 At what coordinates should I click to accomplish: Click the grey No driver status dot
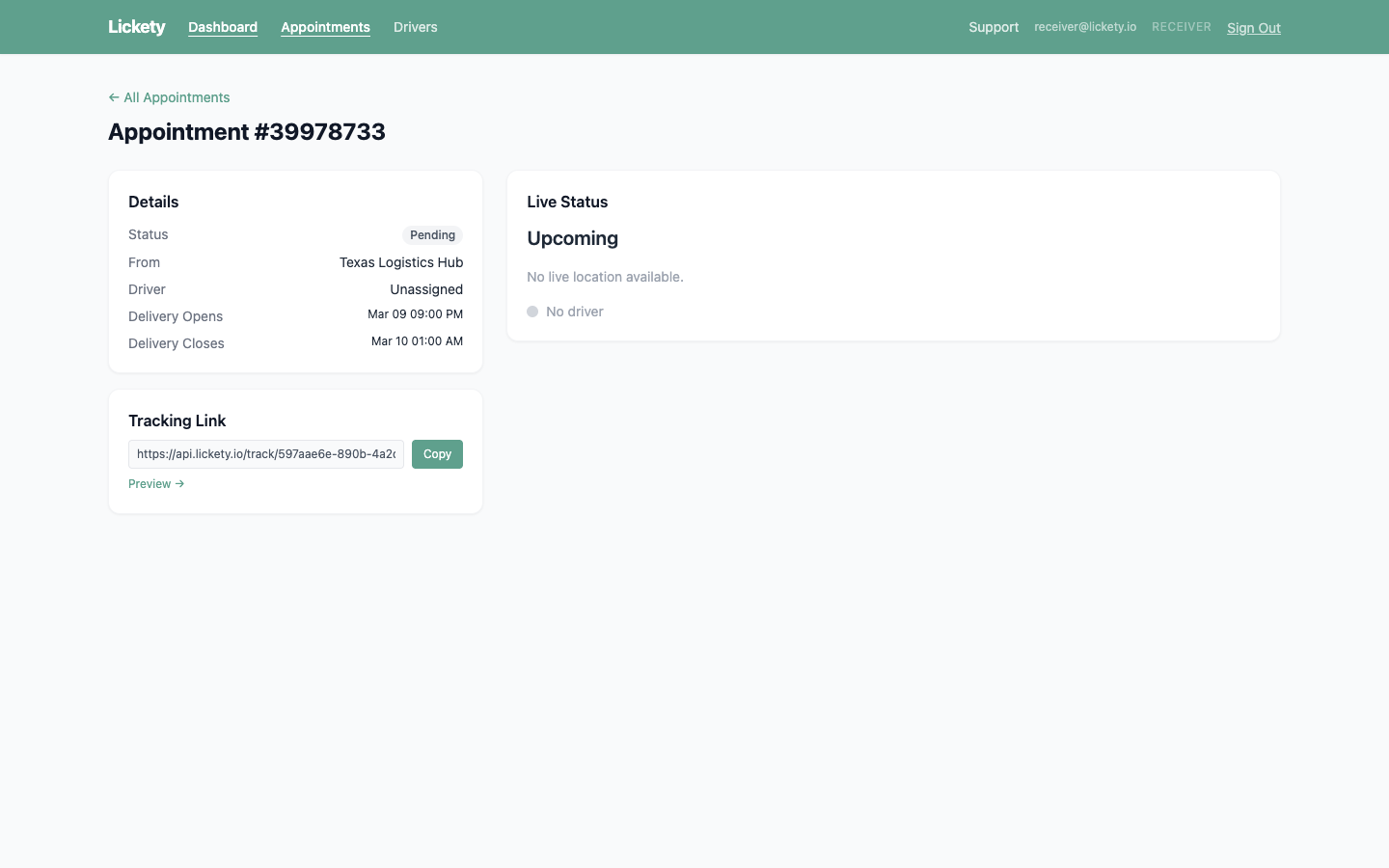pos(532,312)
